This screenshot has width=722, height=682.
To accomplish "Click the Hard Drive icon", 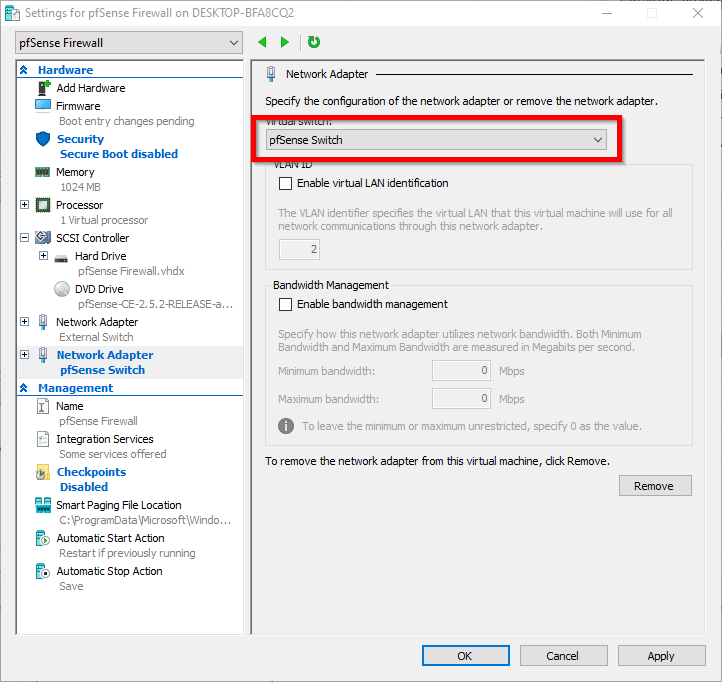I will (x=61, y=257).
